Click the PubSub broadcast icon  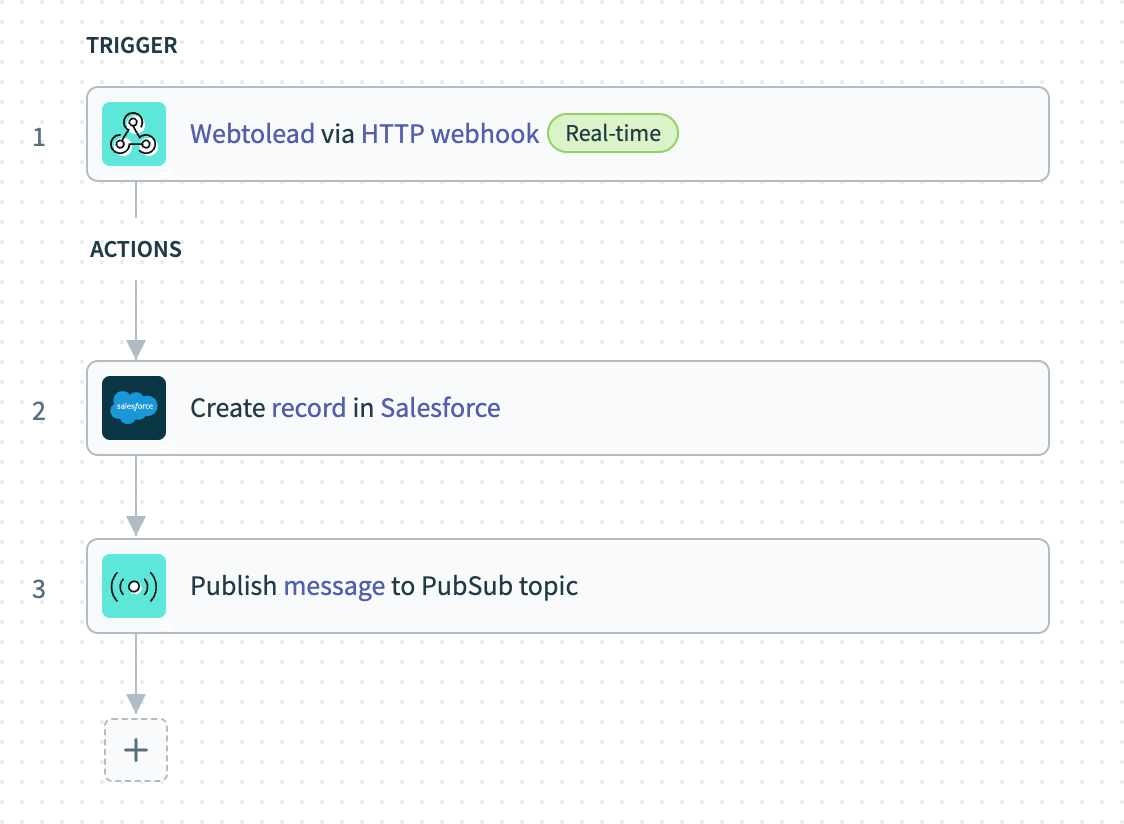(134, 586)
